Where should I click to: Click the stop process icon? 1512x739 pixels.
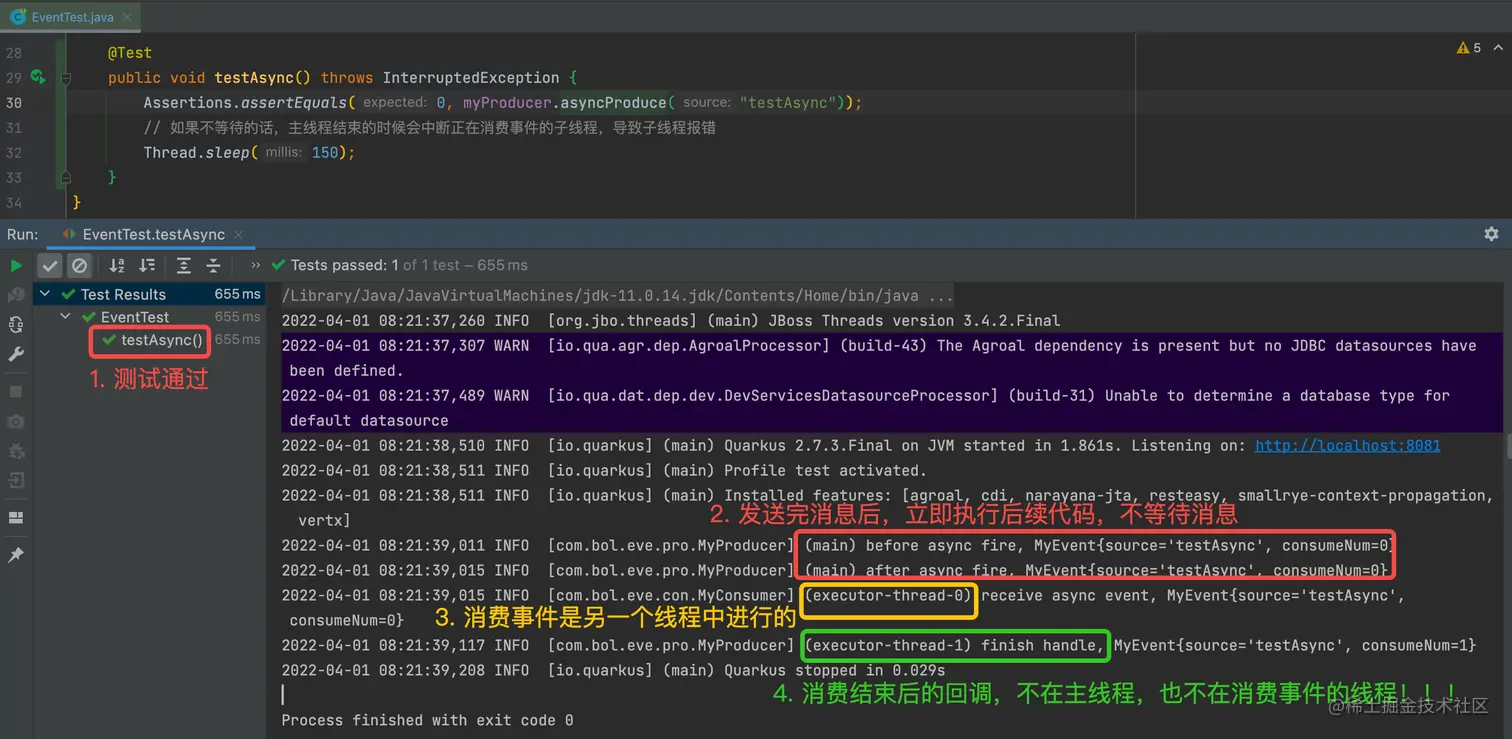16,391
